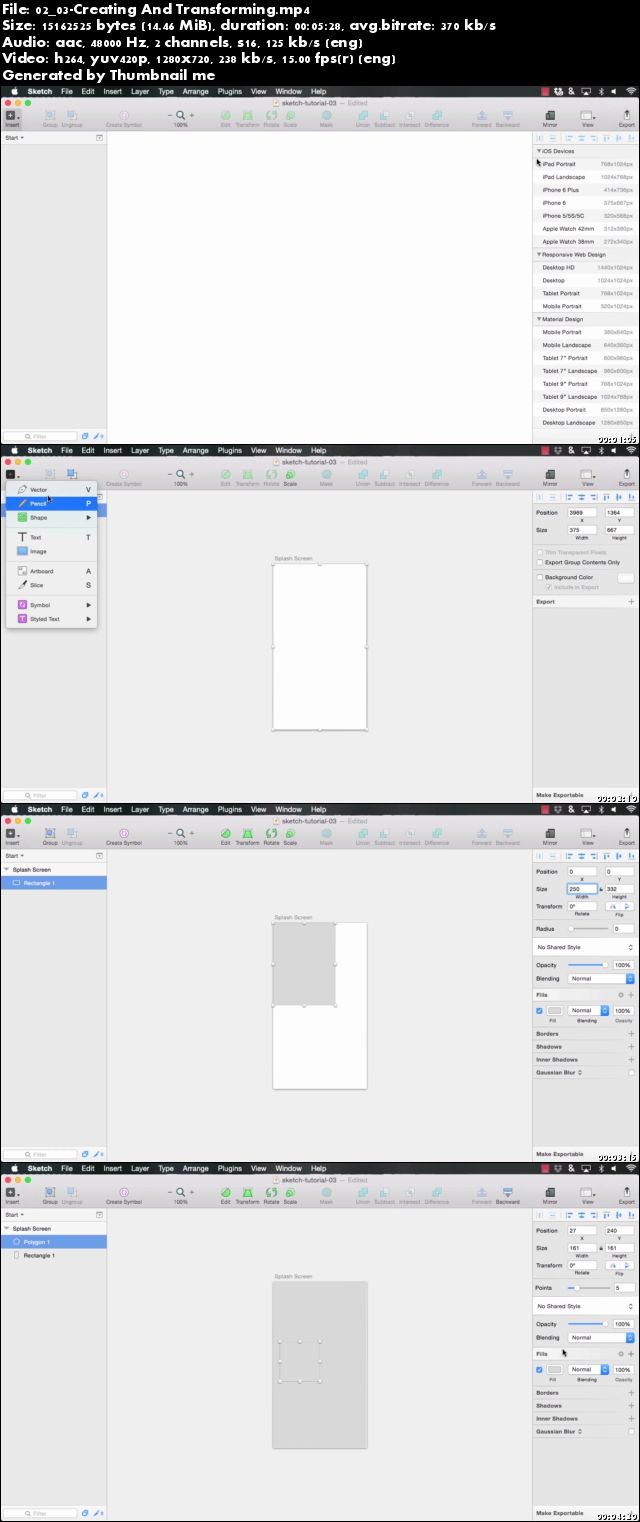
Task: Click the Background Color swatch
Action: 626,577
